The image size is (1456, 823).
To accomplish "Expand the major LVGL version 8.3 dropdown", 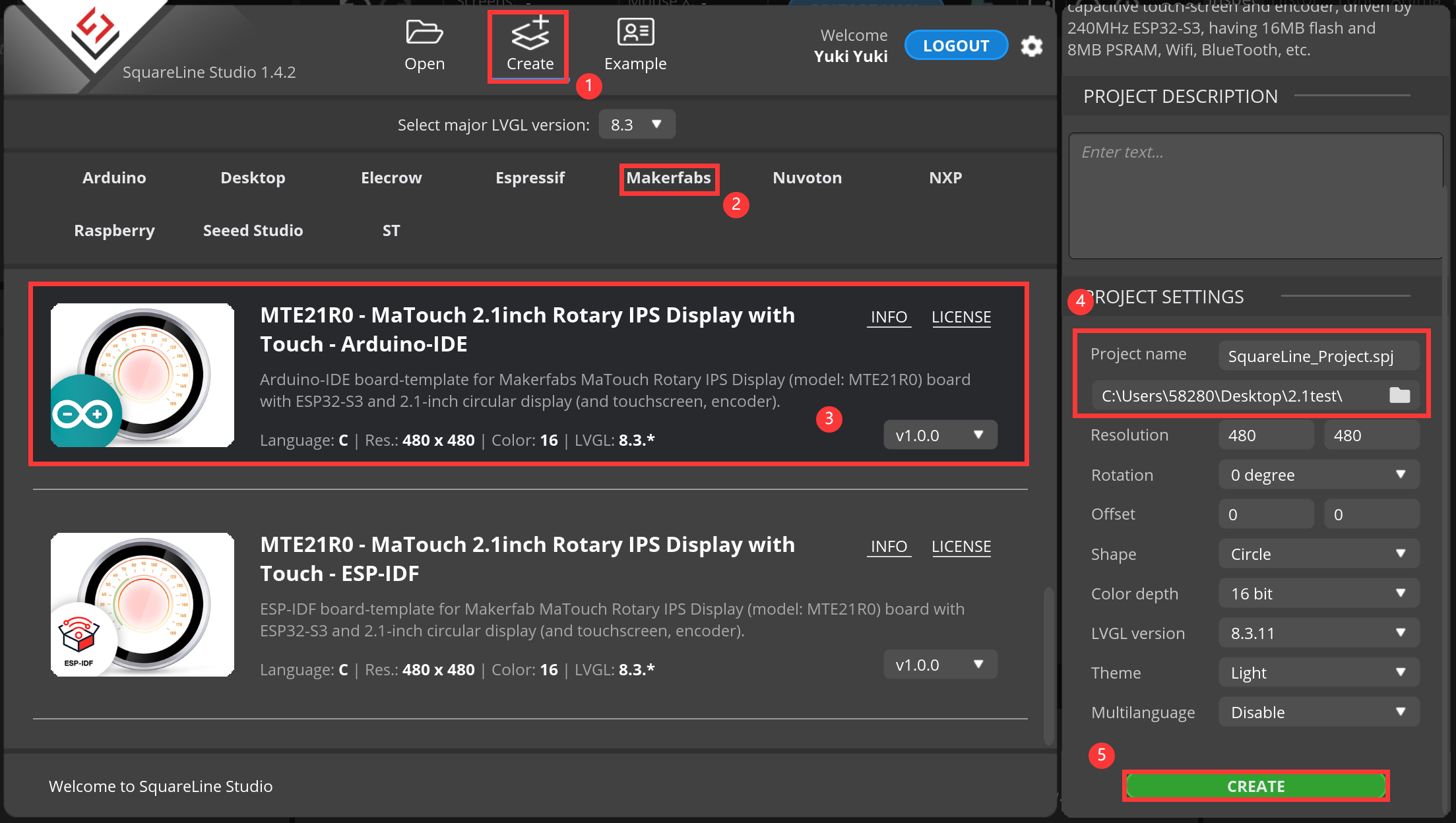I will click(637, 125).
